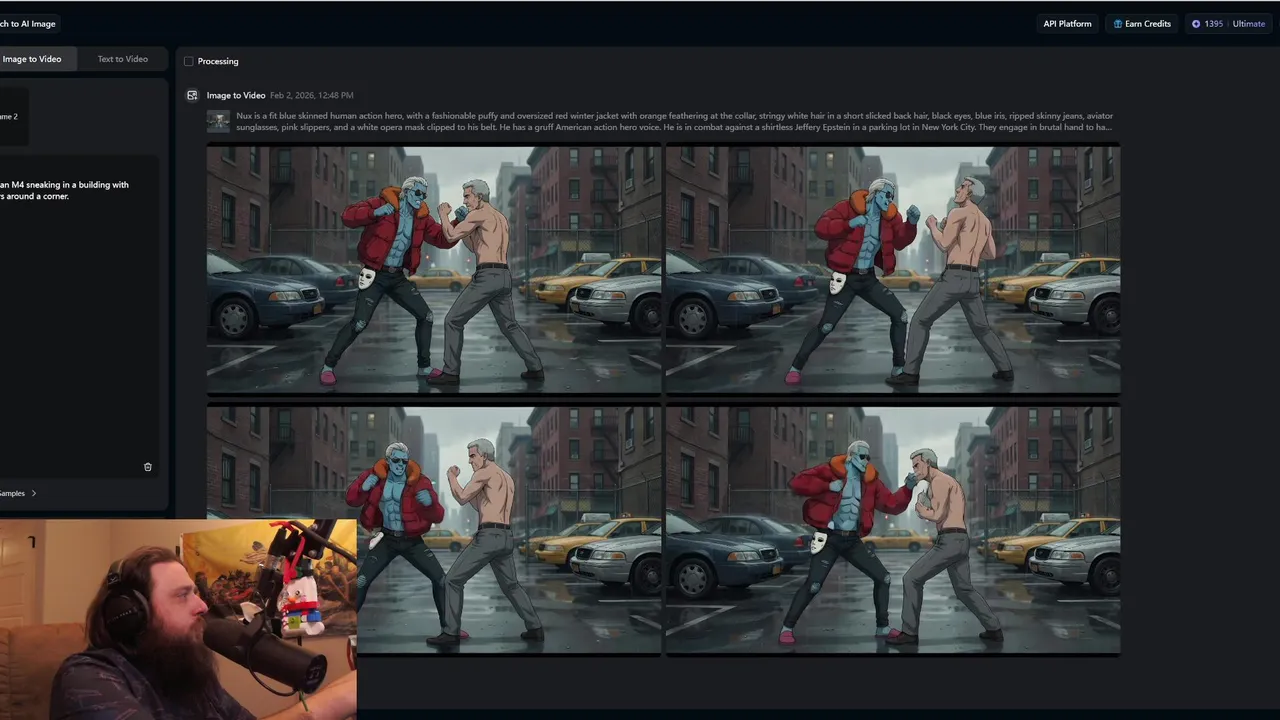Click the credits coin icon
Viewport: 1280px width, 720px height.
[1196, 24]
